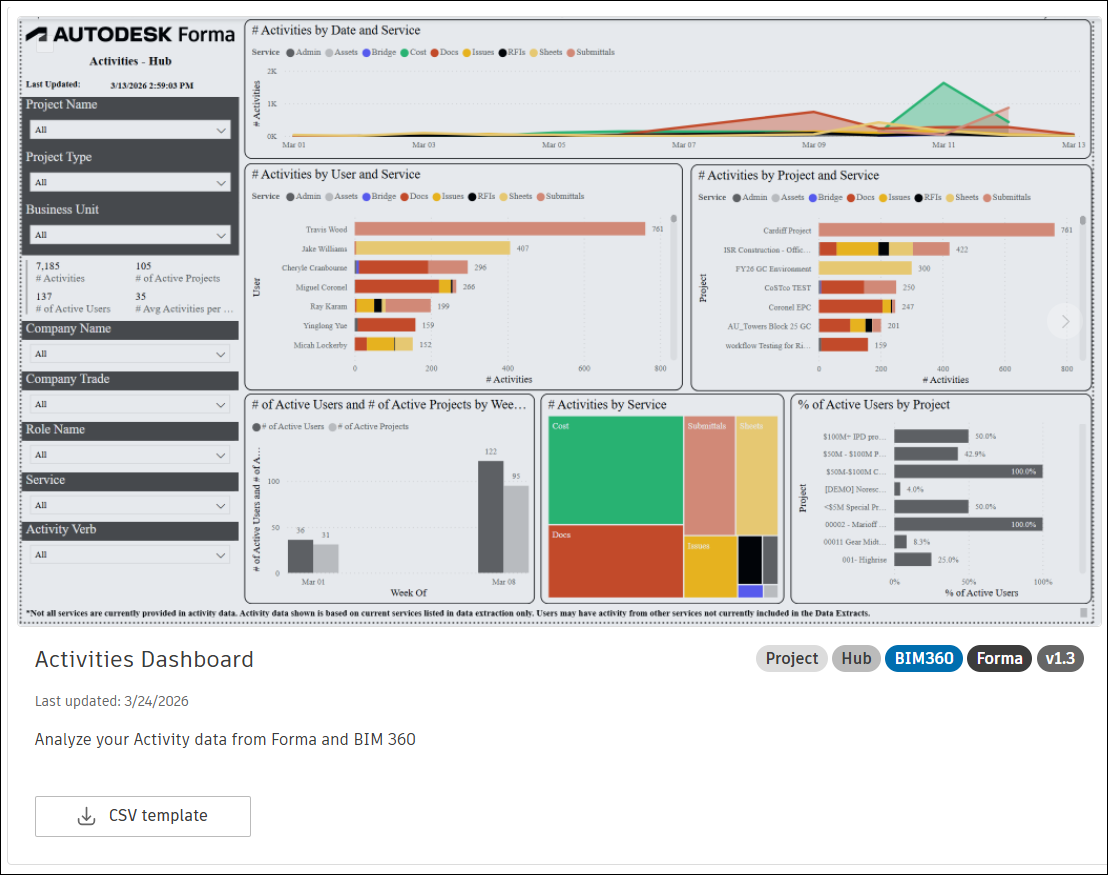Click the FY26 GC Environment bar
The height and width of the screenshot is (875, 1108).
(865, 269)
